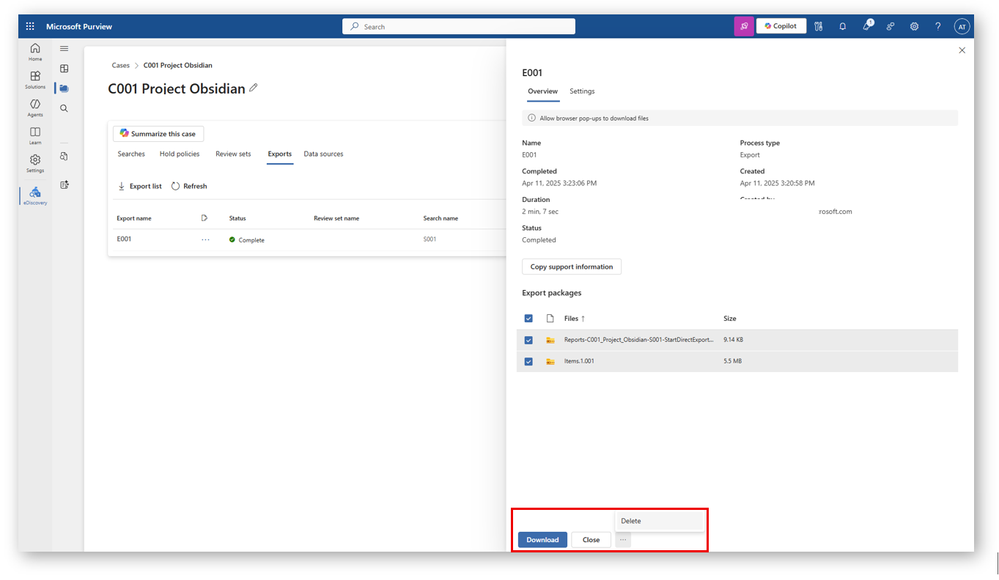Screen dimensions: 999x580
Task: Open the more options for E001 row
Action: [205, 240]
